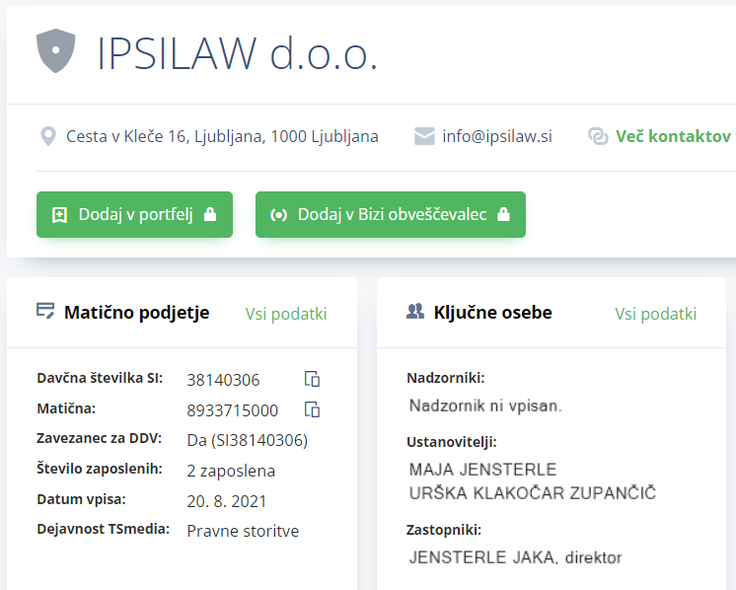Click the Davčna številka SI: label
Image resolution: width=736 pixels, height=590 pixels.
coord(100,378)
